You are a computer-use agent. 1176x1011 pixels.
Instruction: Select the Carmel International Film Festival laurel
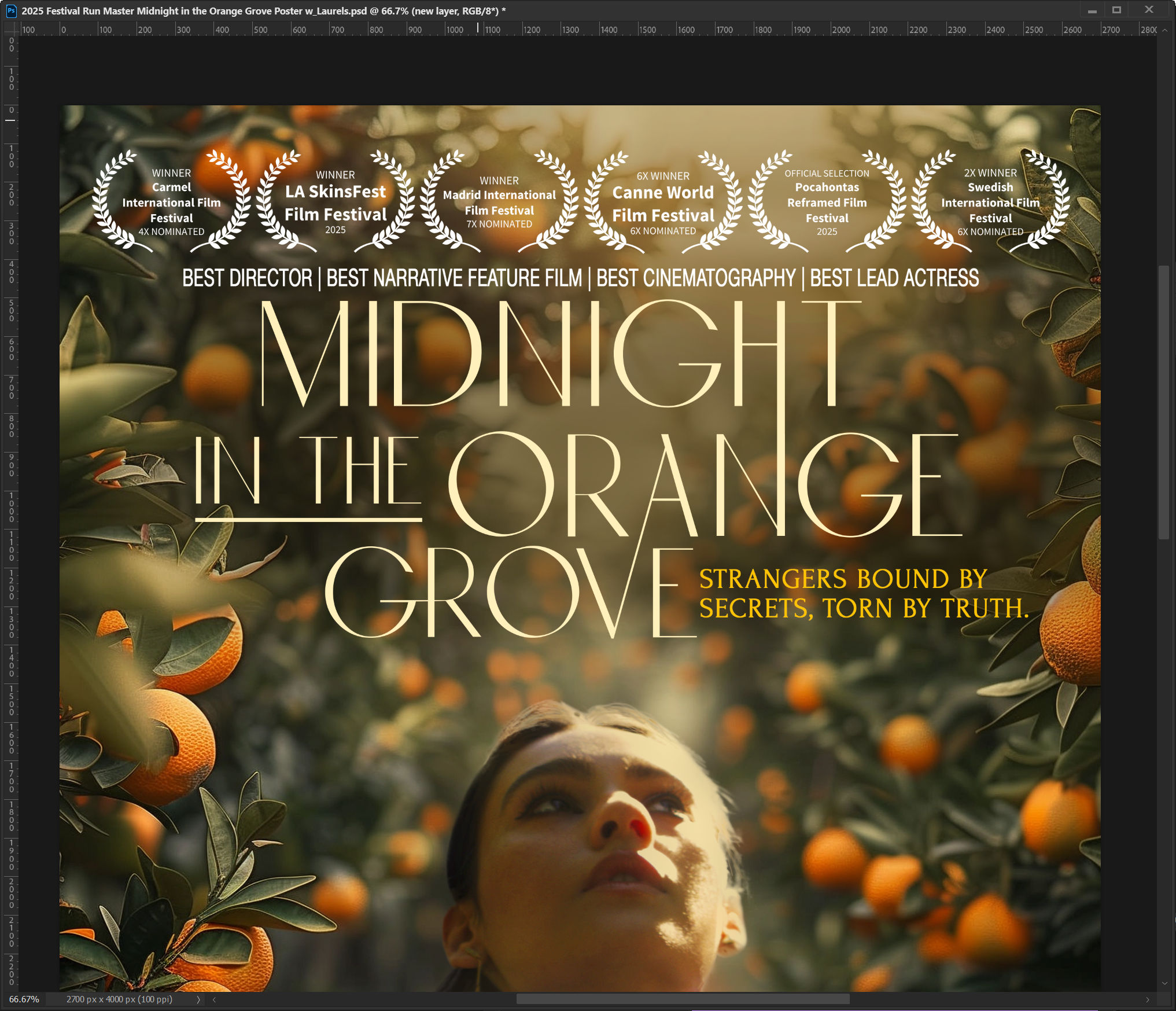171,202
